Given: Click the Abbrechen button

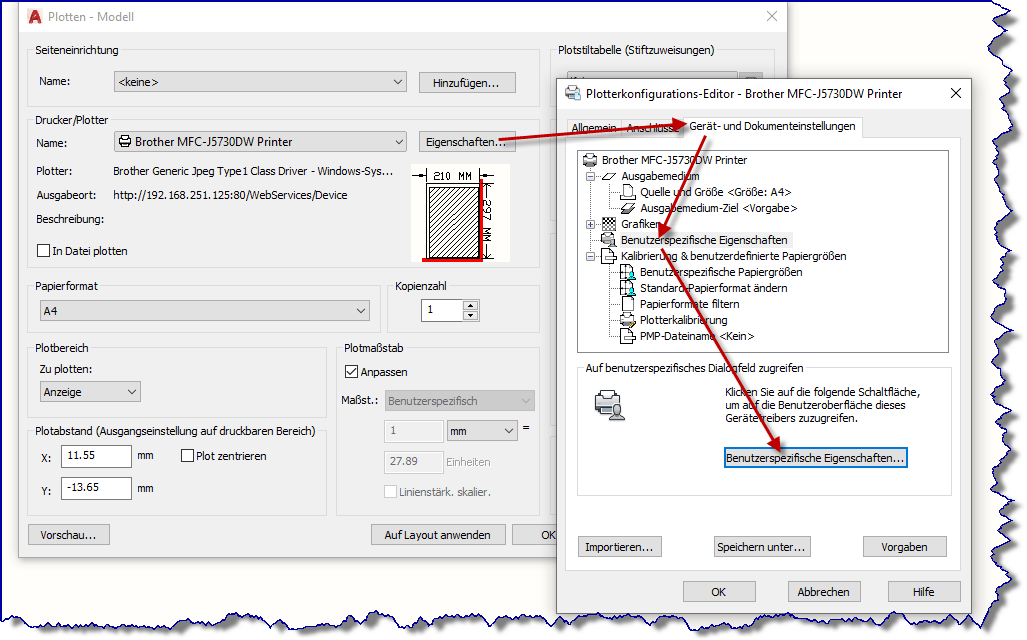Looking at the screenshot, I should 823,592.
